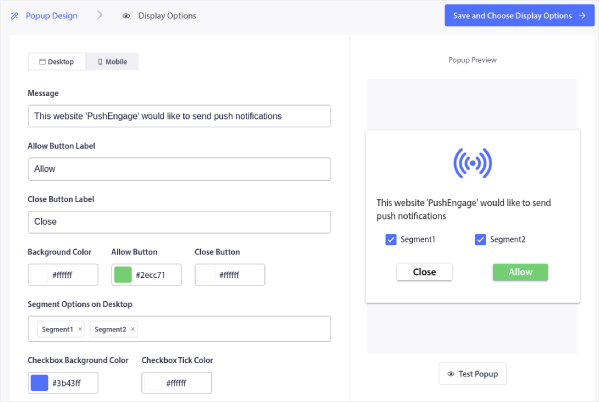Click the Display Options eye icon

(126, 16)
